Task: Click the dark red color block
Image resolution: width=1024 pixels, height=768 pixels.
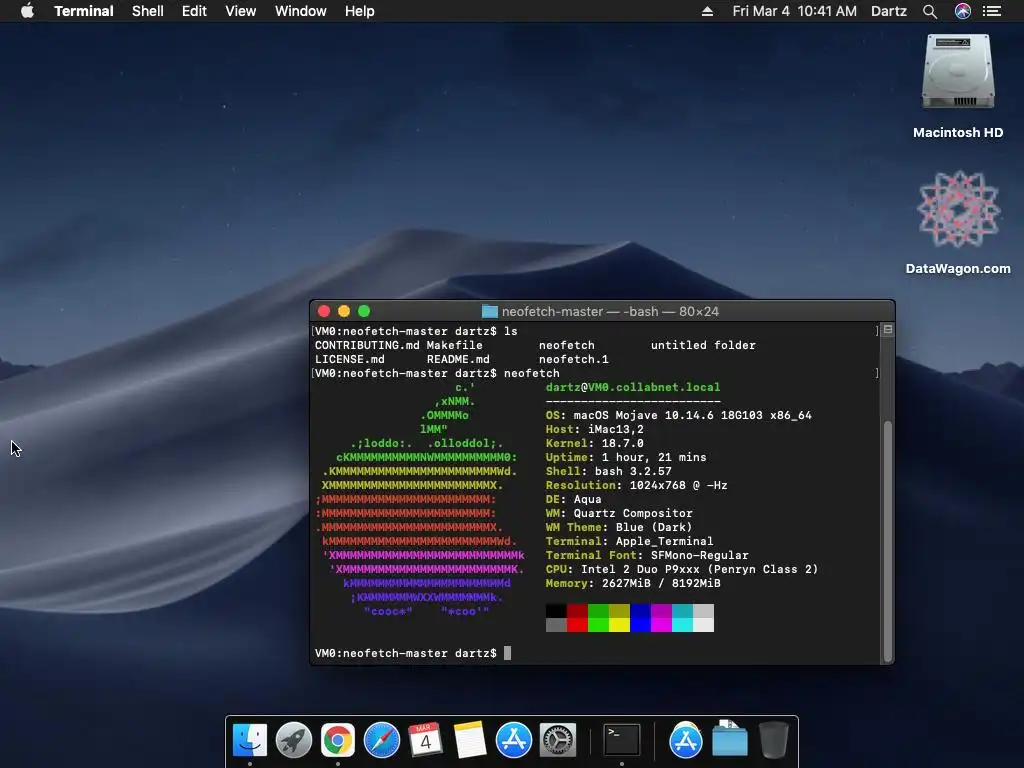Action: click(577, 611)
